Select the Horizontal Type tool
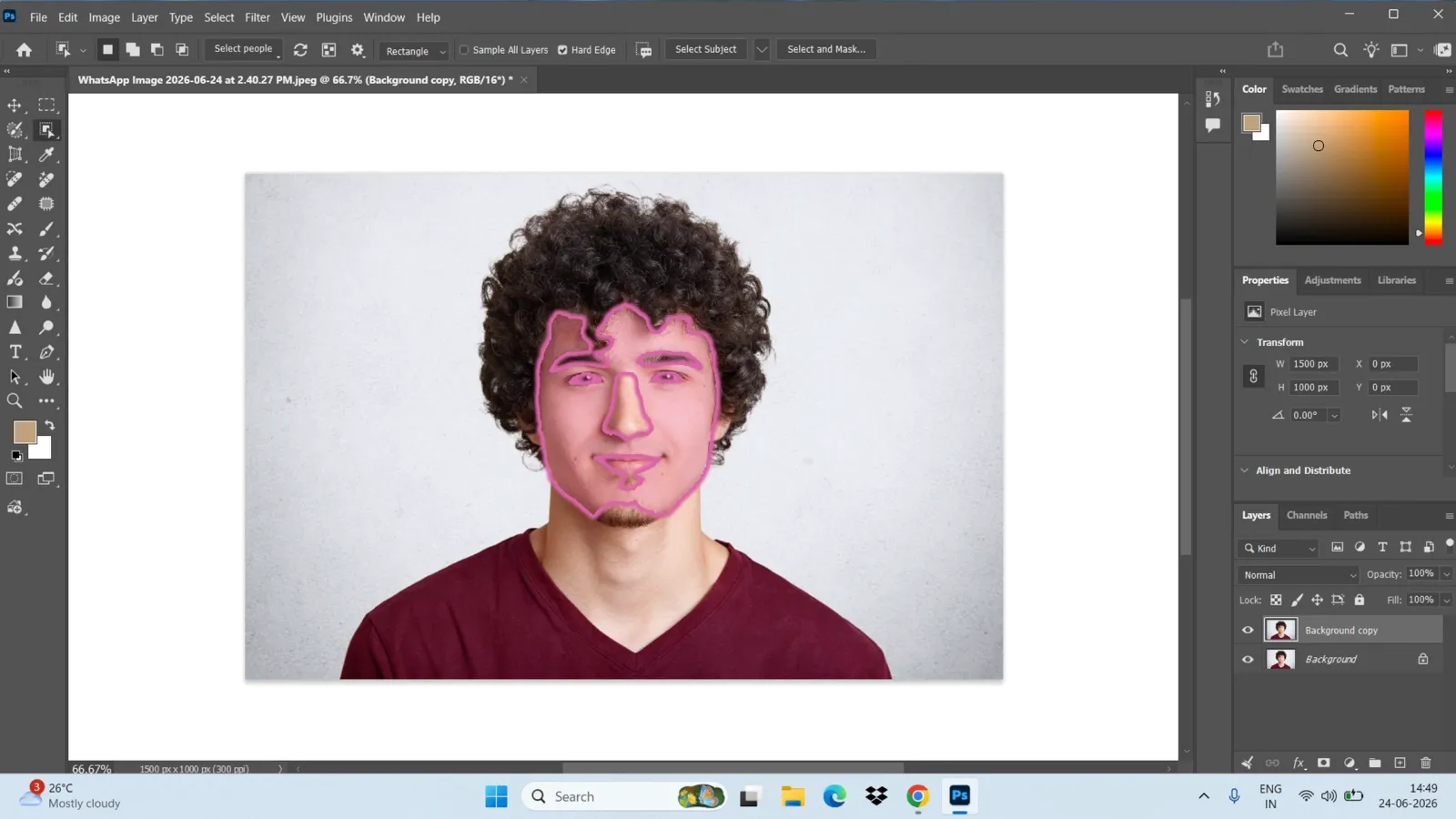 15,352
